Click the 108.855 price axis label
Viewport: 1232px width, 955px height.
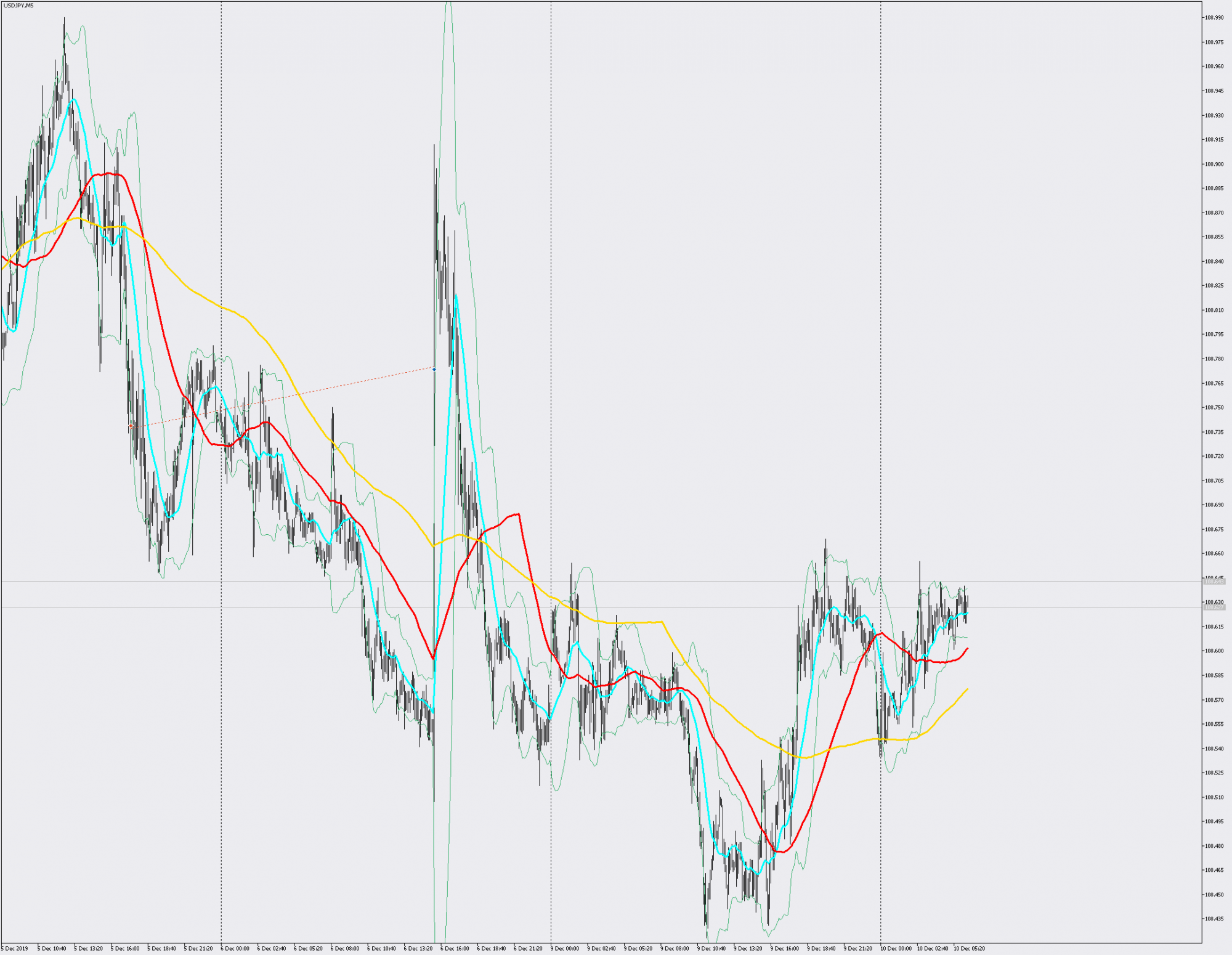tap(1214, 237)
